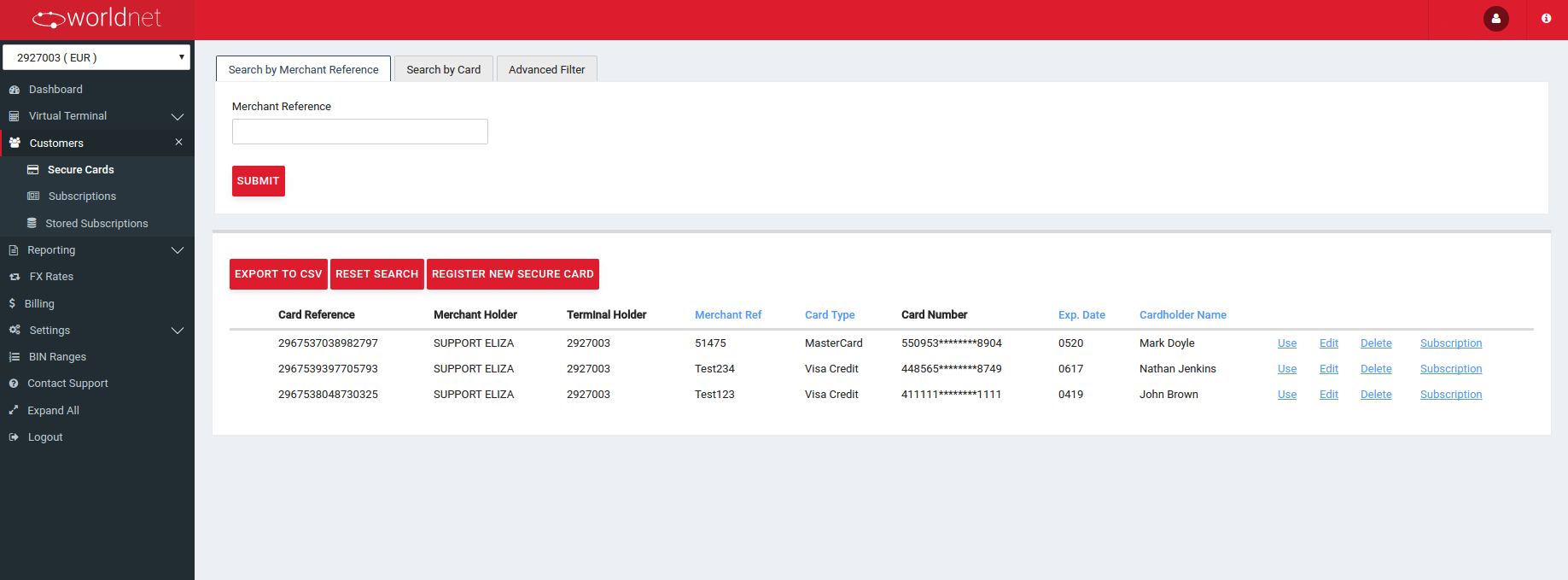This screenshot has height=580, width=1568.
Task: Open the terminal selector 2927003 (EUR)
Action: click(x=96, y=57)
